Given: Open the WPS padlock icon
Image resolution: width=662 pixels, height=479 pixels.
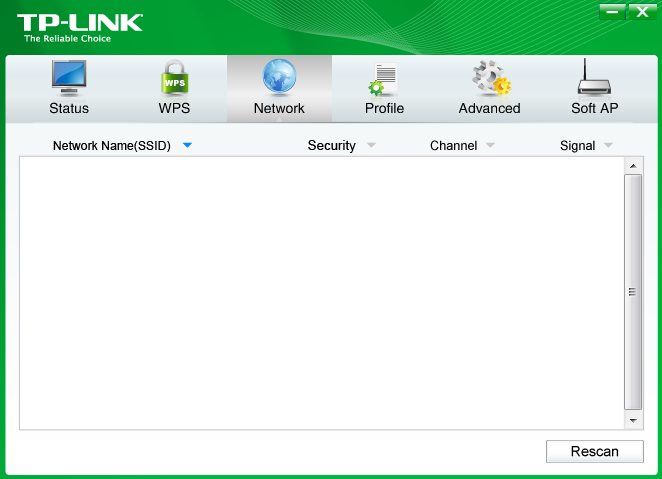Looking at the screenshot, I should (x=174, y=77).
